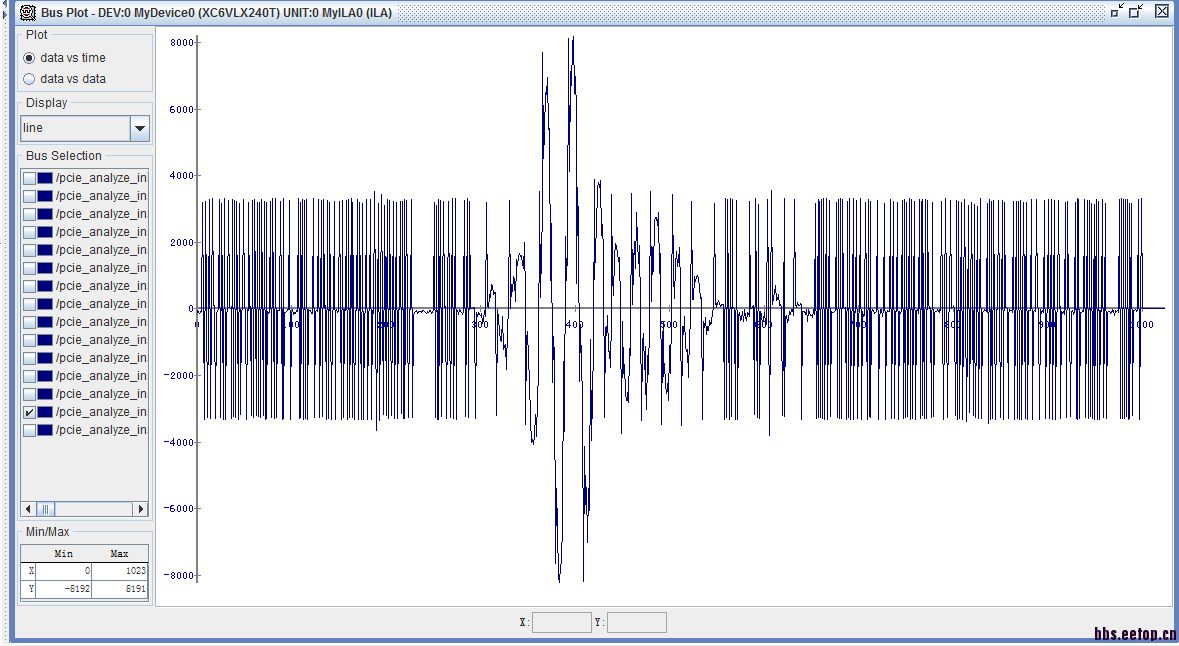
Task: Close the Bus Plot window
Action: [x=1162, y=11]
